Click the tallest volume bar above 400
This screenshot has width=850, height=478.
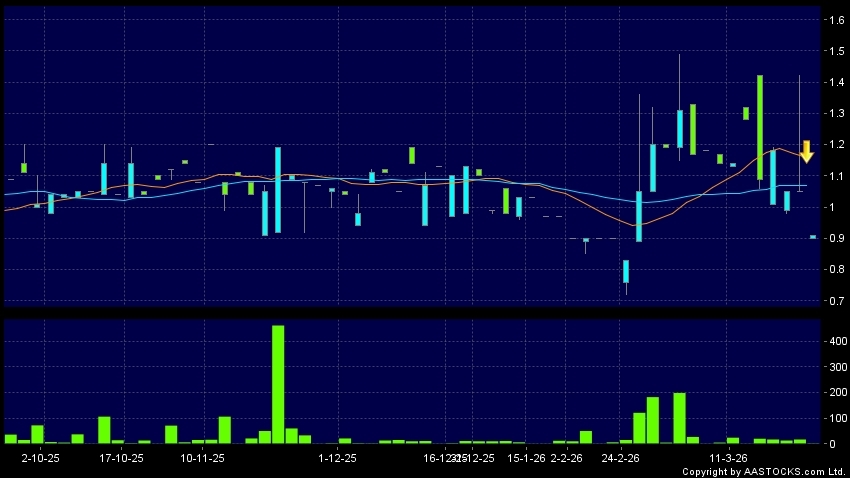[278, 384]
